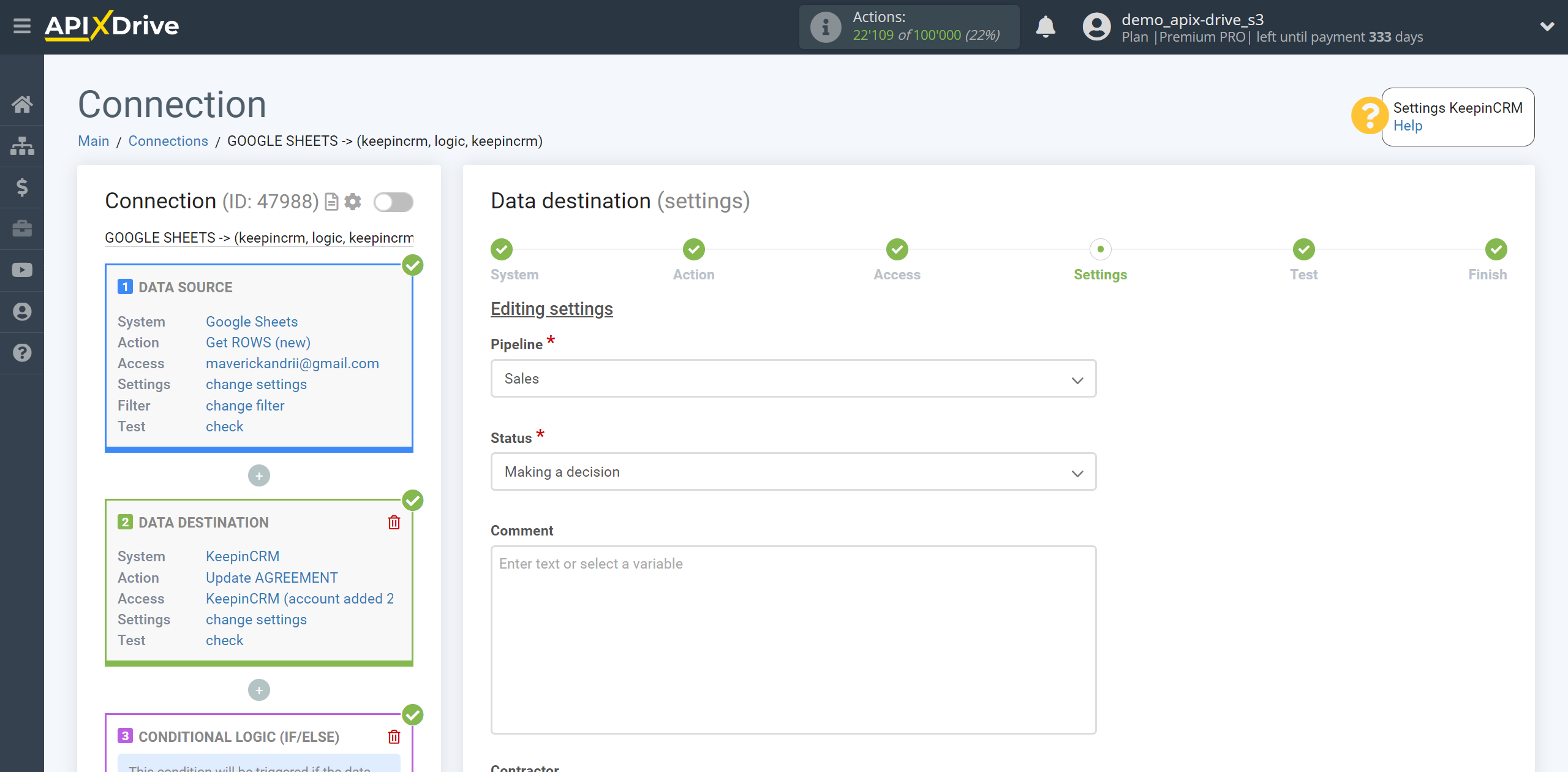Screen dimensions: 1568x772
Task: Click the Connections breadcrumb link
Action: click(x=168, y=141)
